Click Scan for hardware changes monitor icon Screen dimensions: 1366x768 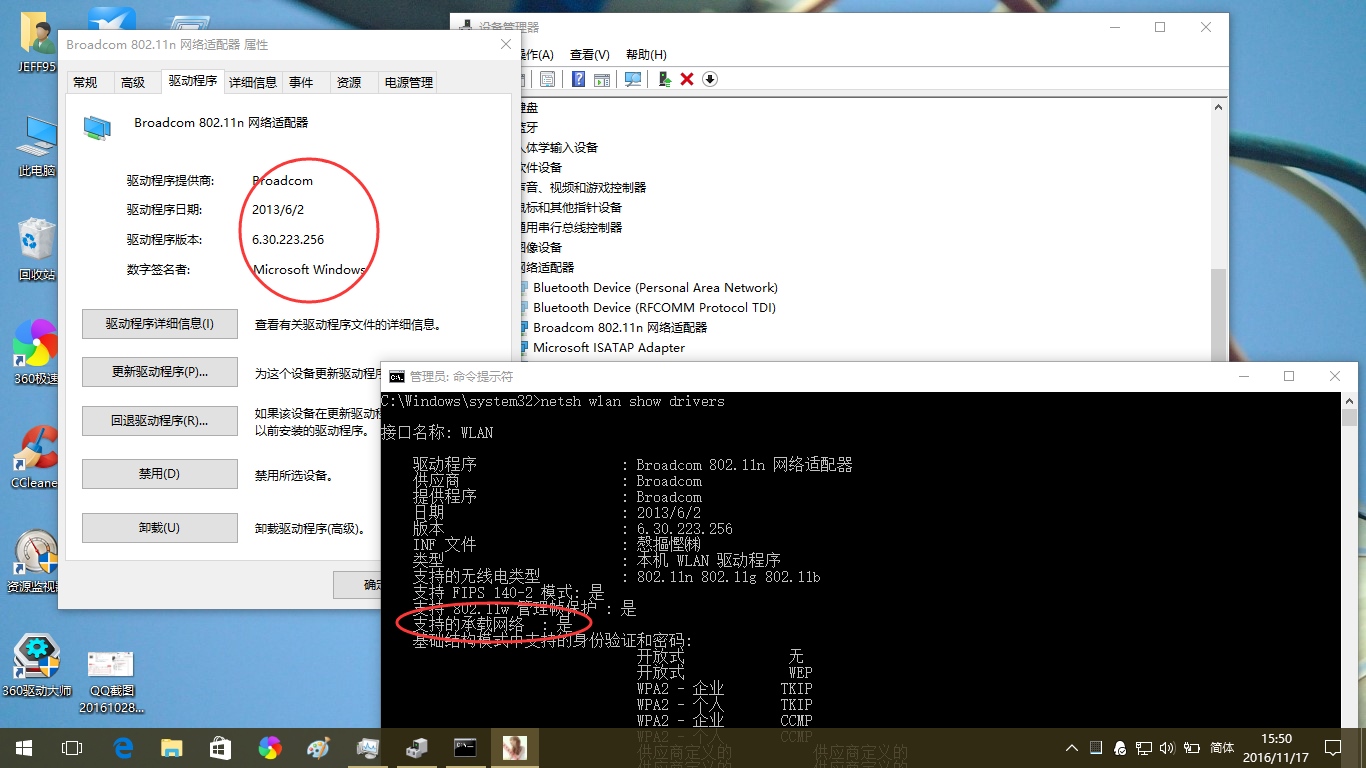click(633, 79)
